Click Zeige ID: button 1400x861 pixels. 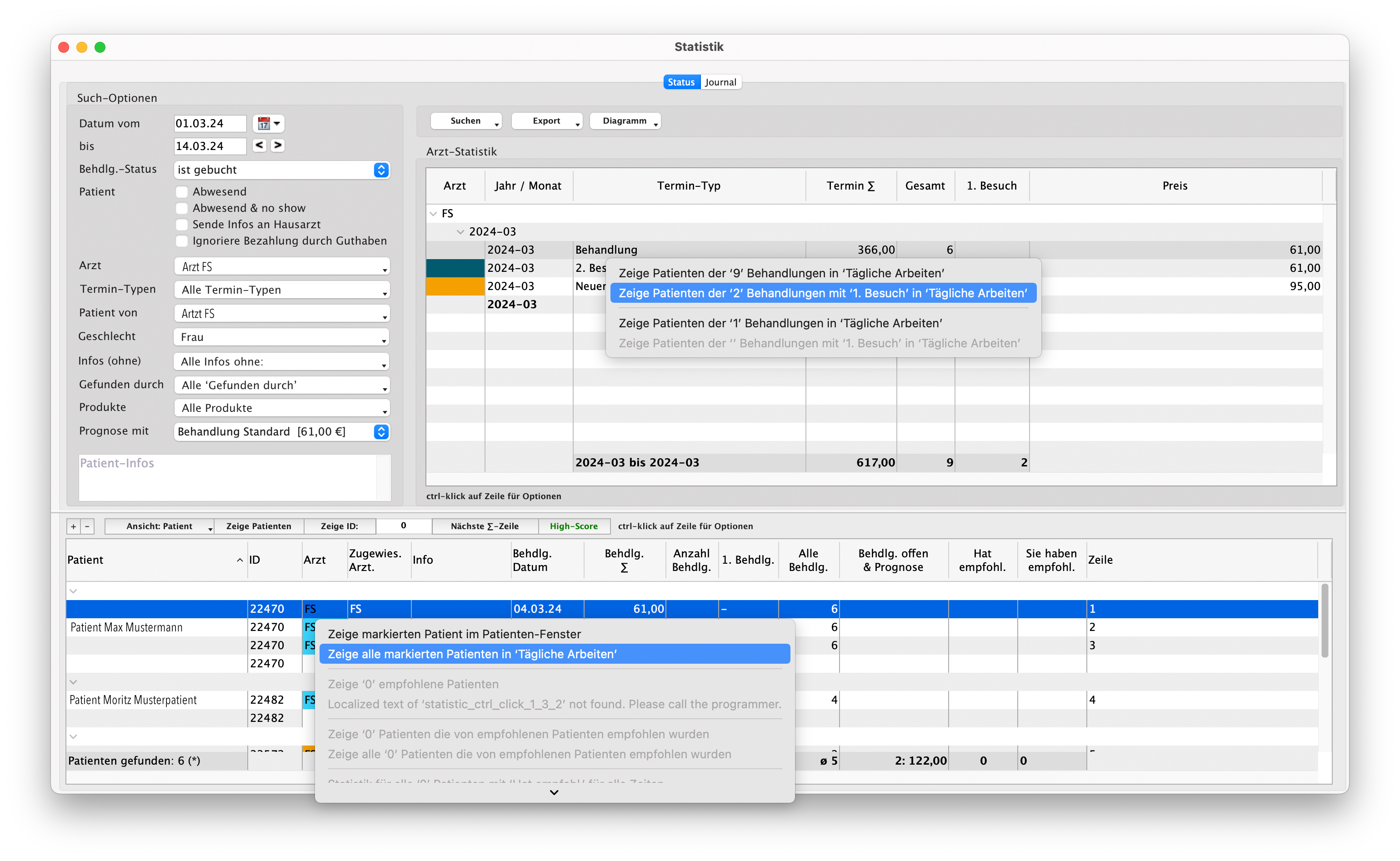[340, 527]
